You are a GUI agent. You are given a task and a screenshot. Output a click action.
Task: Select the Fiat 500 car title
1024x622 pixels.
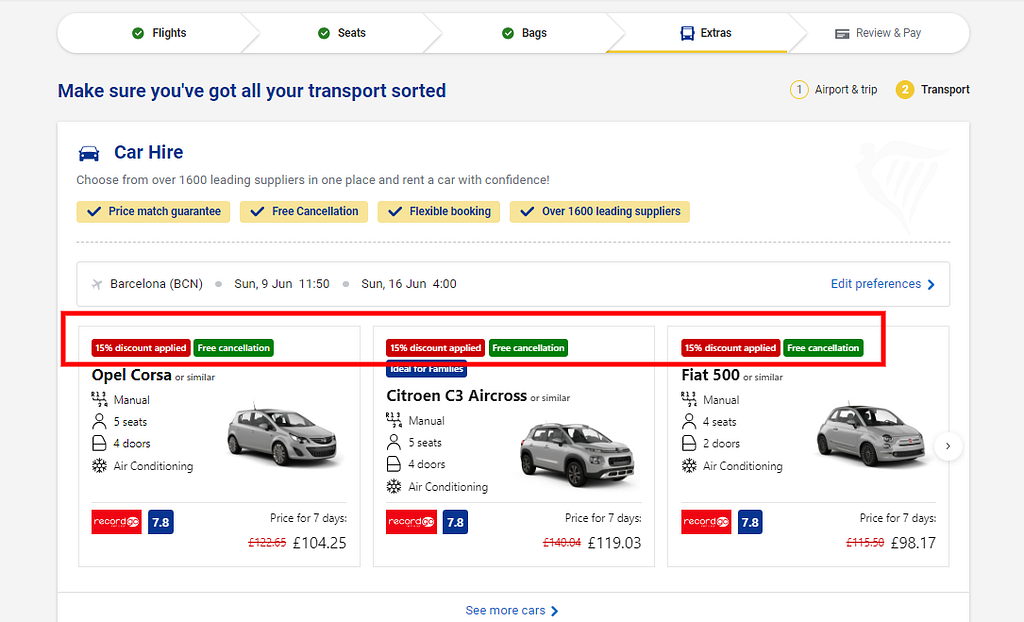tap(710, 375)
